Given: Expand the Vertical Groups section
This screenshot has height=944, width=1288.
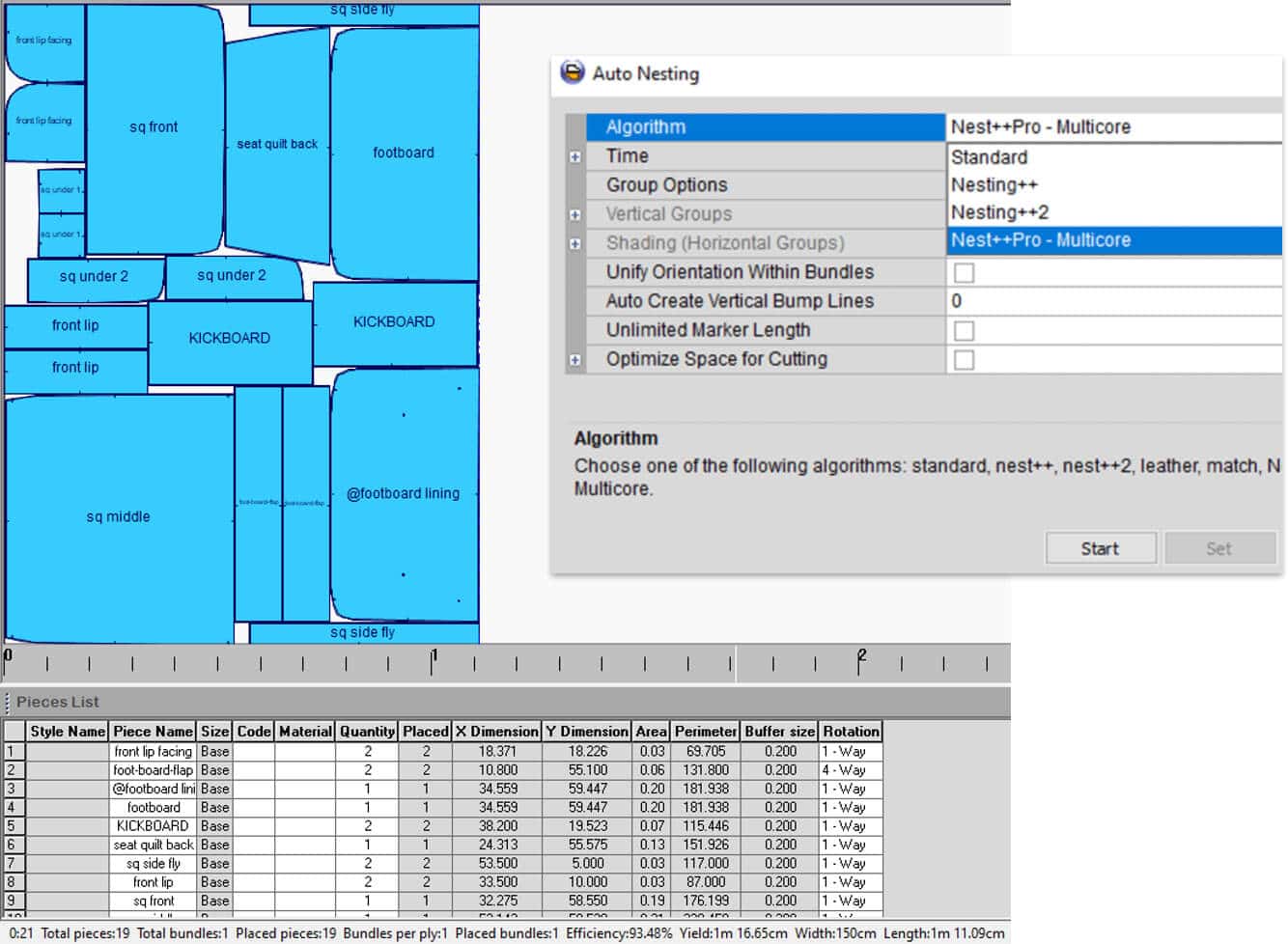Looking at the screenshot, I should (574, 213).
